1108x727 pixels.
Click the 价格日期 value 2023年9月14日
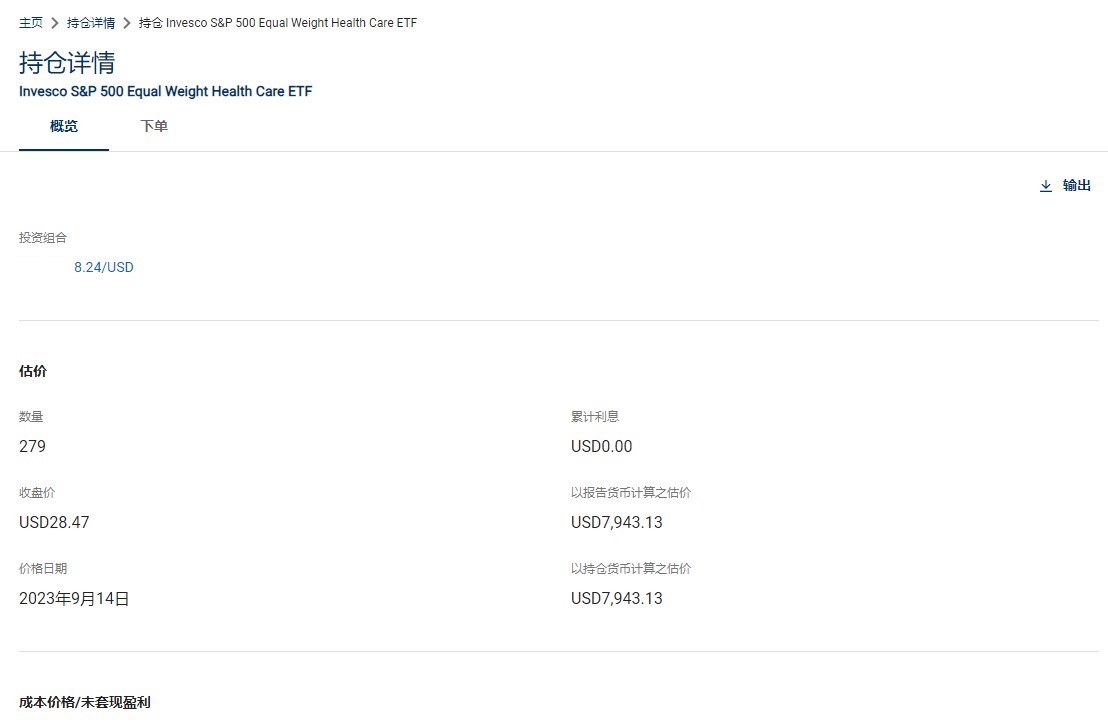(x=74, y=598)
